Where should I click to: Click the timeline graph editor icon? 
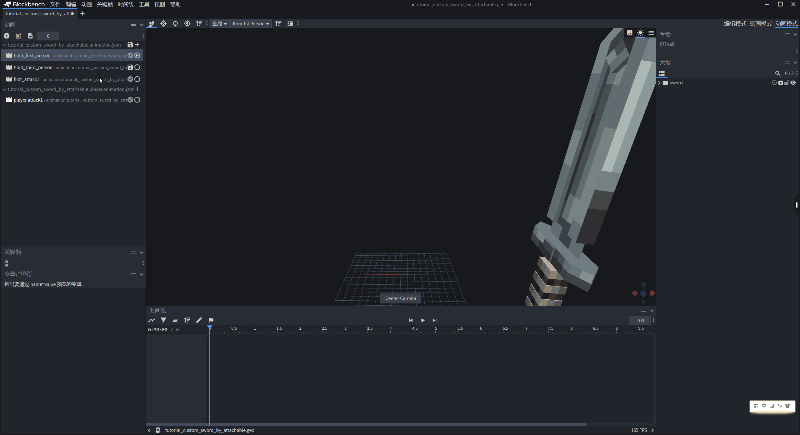pyautogui.click(x=152, y=320)
